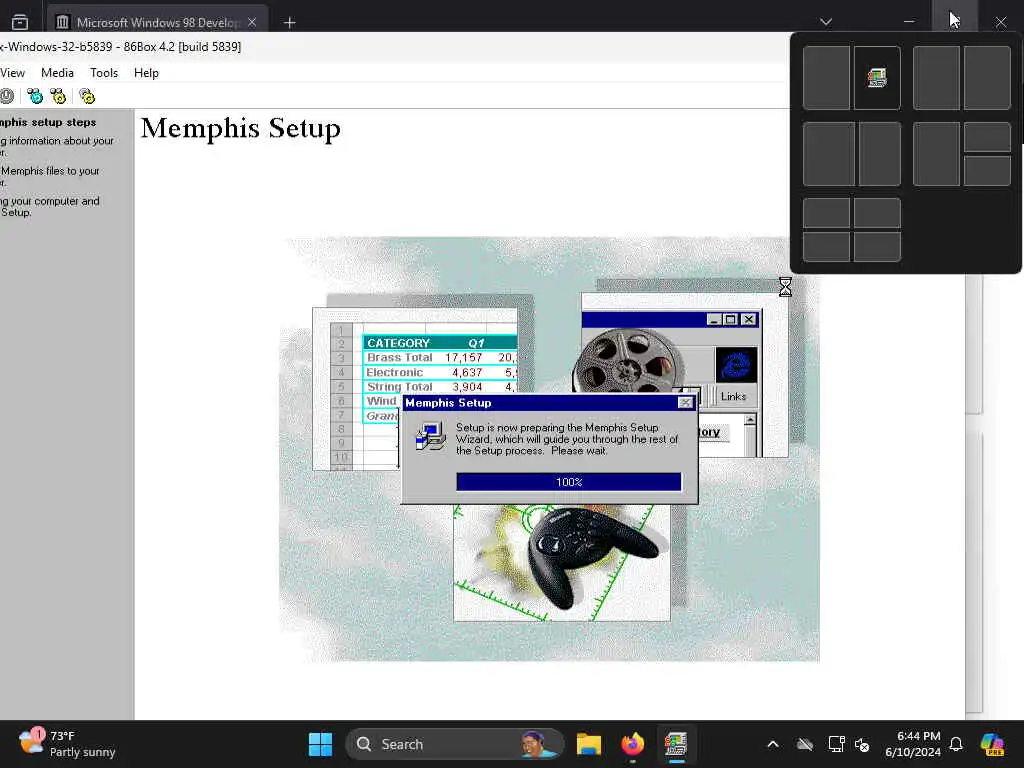Open the Windows Start menu
The image size is (1024, 768).
320,744
